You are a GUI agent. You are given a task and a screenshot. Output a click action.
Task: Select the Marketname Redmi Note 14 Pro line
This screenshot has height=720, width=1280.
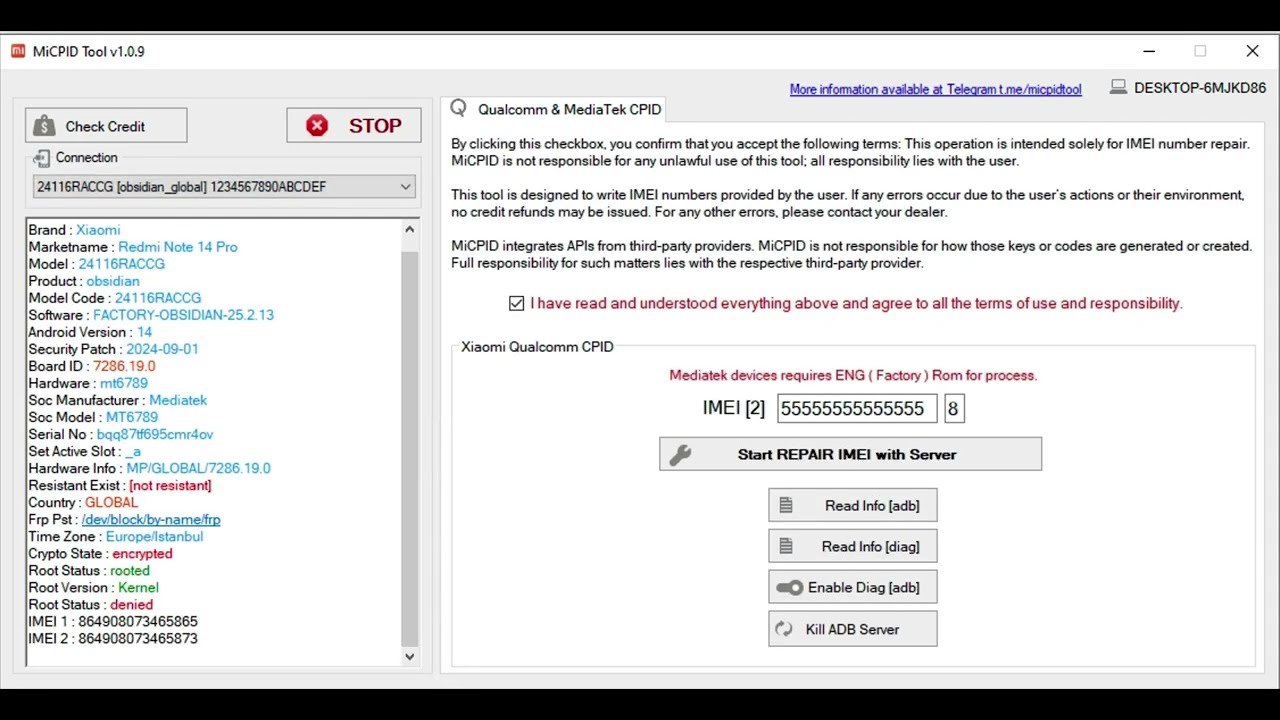coord(133,247)
